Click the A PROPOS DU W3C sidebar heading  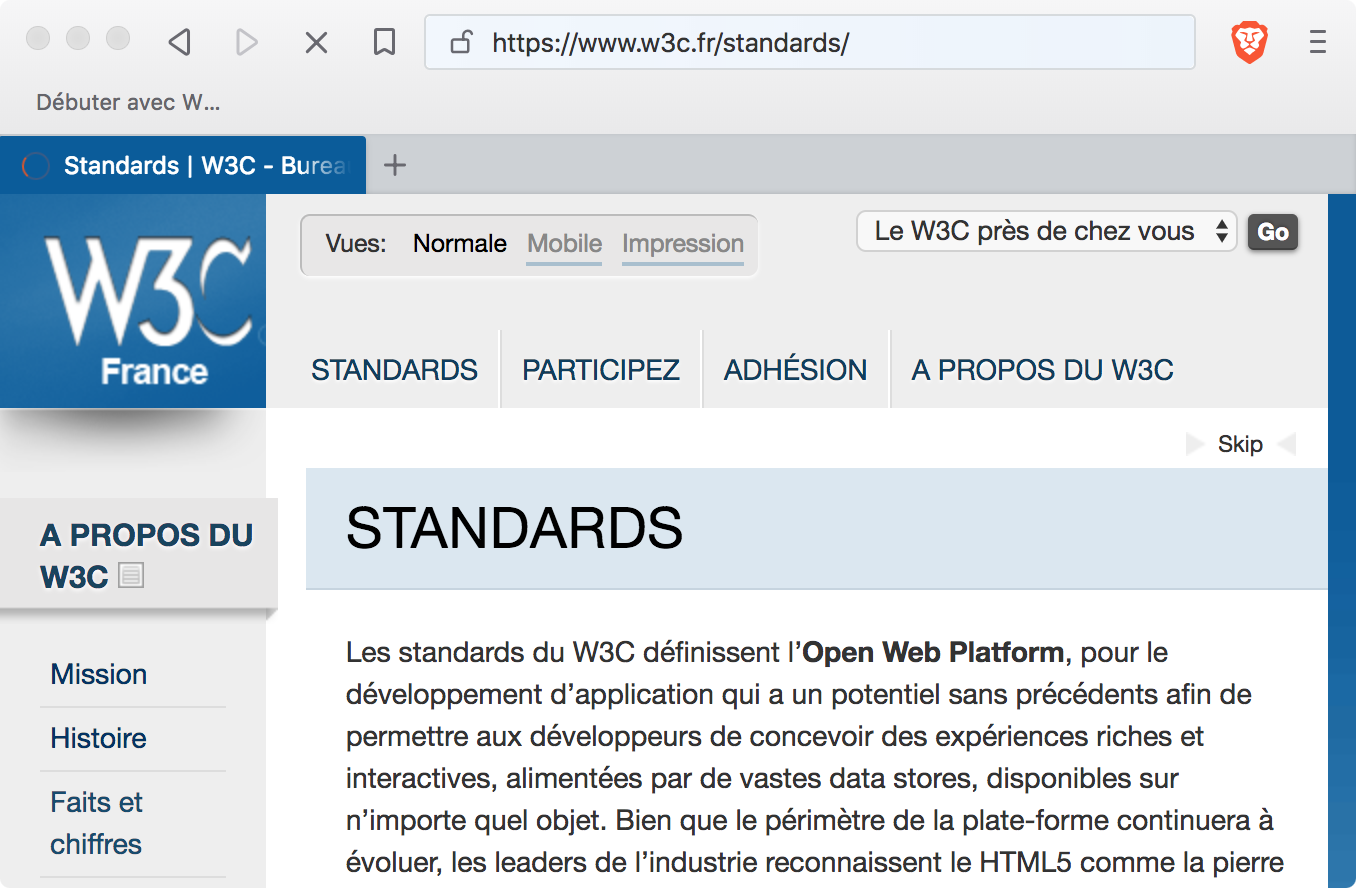pyautogui.click(x=146, y=555)
